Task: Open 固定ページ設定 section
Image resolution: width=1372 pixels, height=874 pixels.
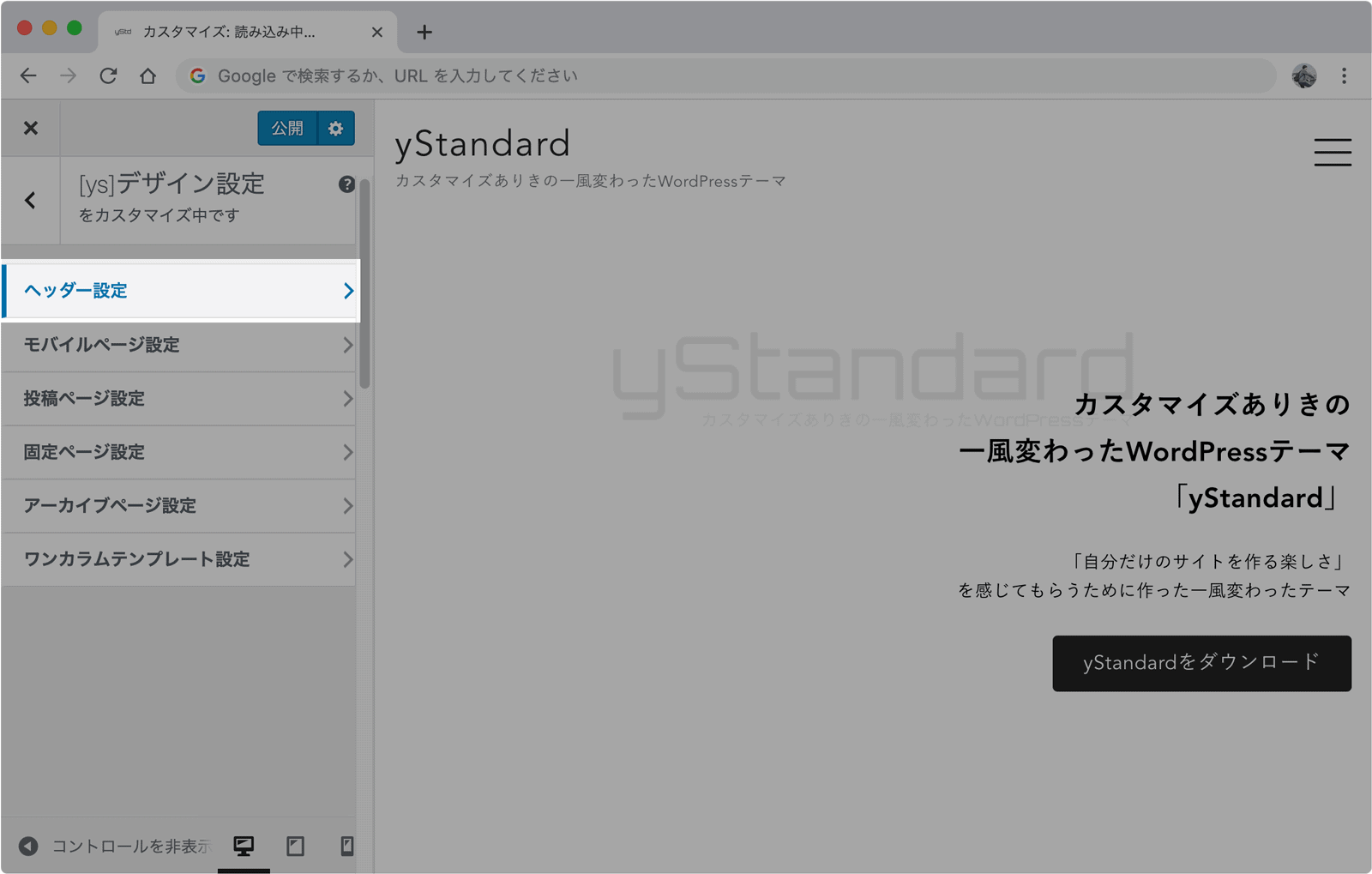Action: click(178, 452)
